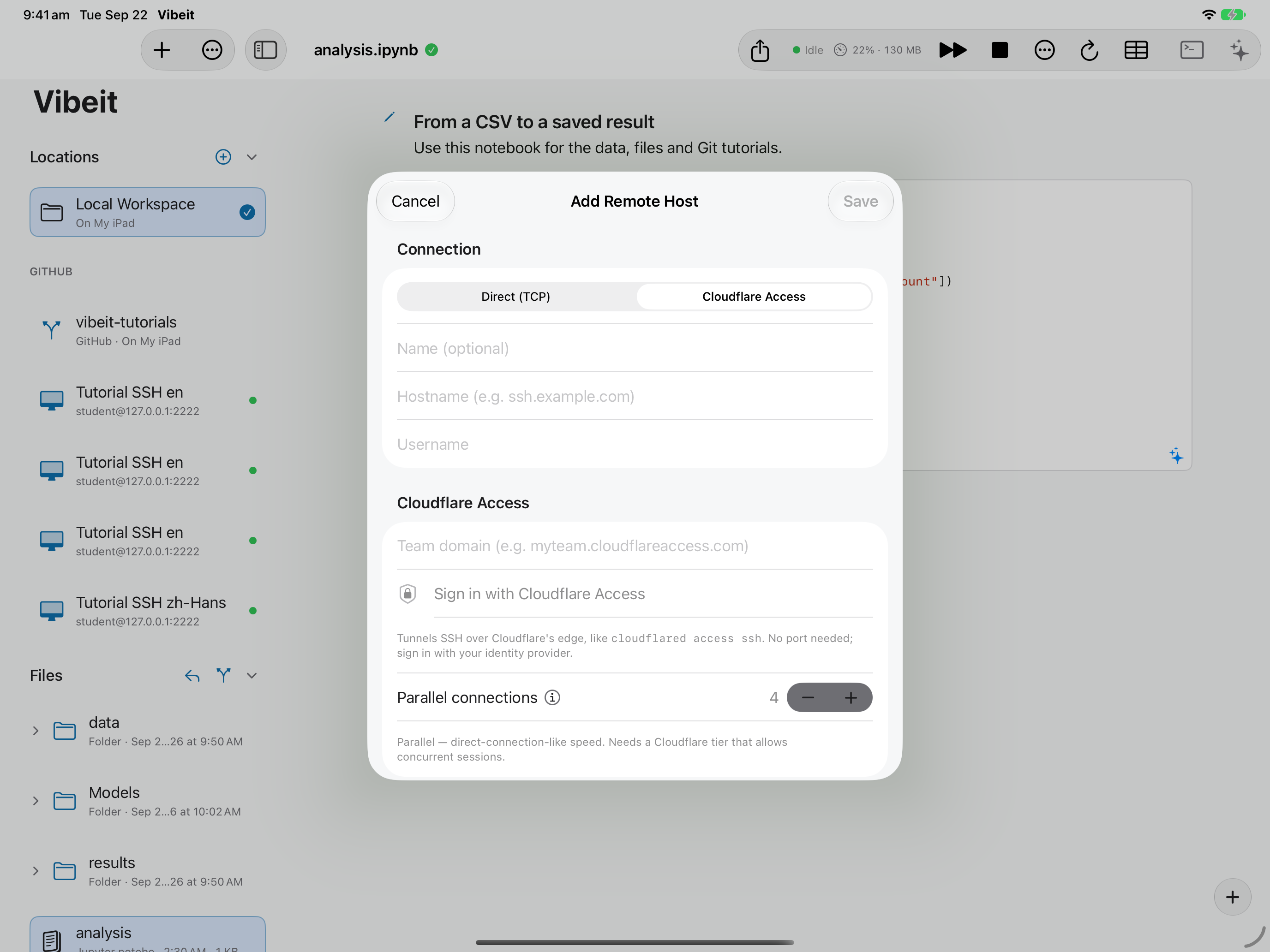Viewport: 1270px width, 952px height.
Task: Decrease parallel connections with minus
Action: (808, 697)
